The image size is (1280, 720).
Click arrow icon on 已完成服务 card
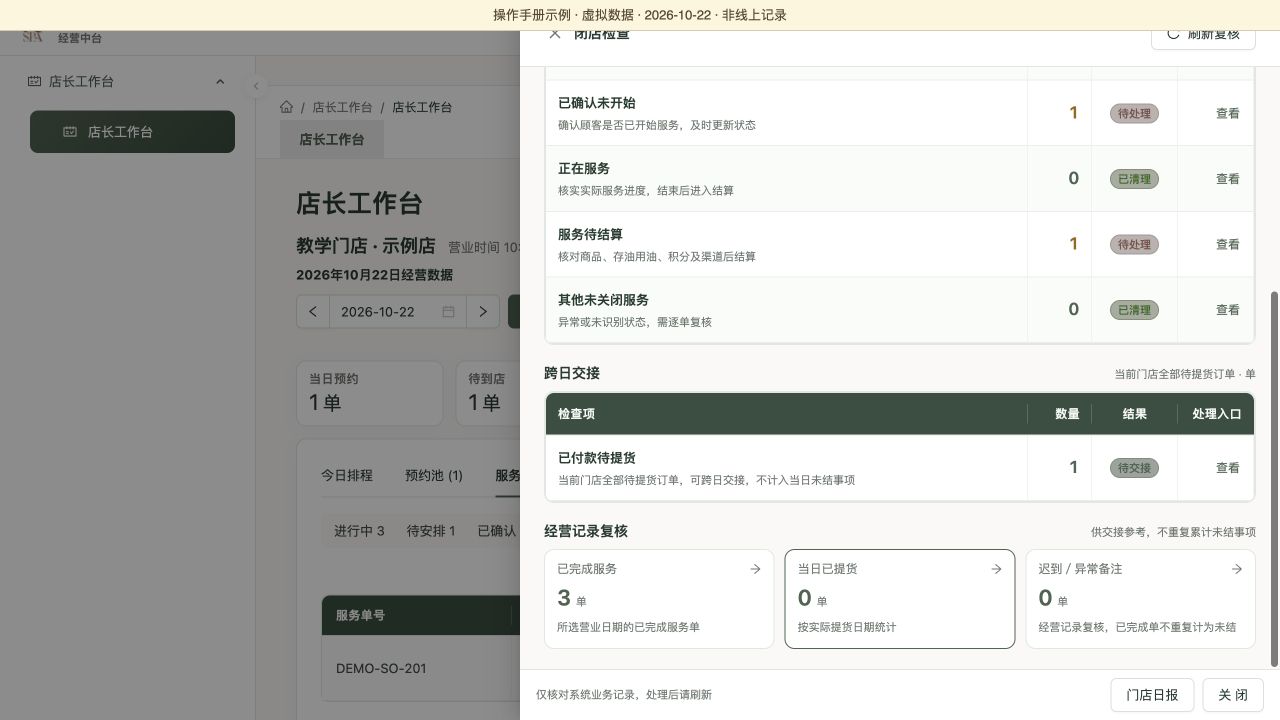755,569
